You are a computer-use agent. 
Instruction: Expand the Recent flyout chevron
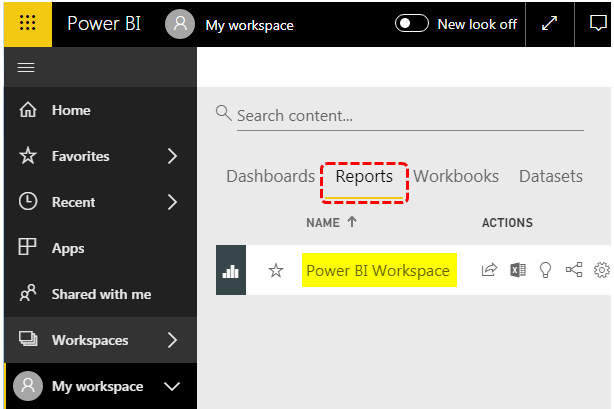172,202
